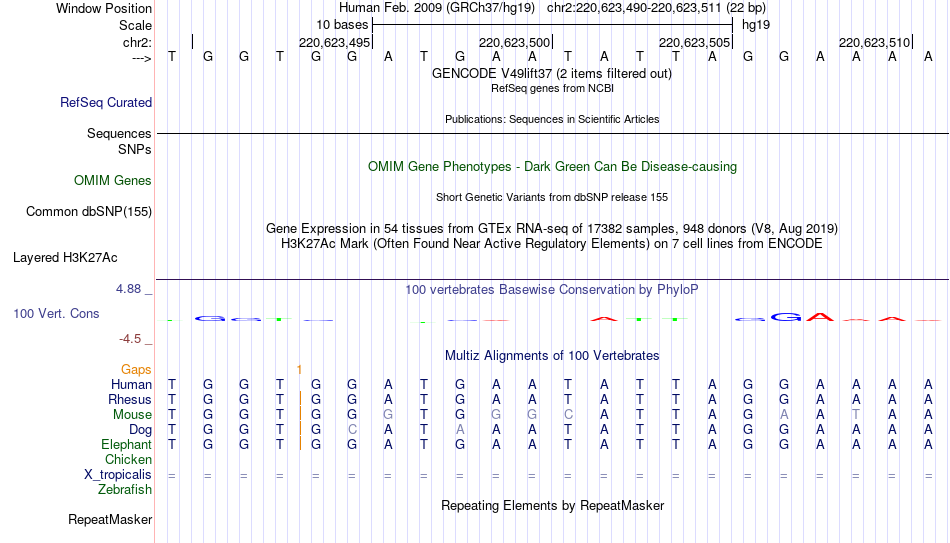Click the RepeatMasker track label
This screenshot has width=950, height=543.
[110, 519]
